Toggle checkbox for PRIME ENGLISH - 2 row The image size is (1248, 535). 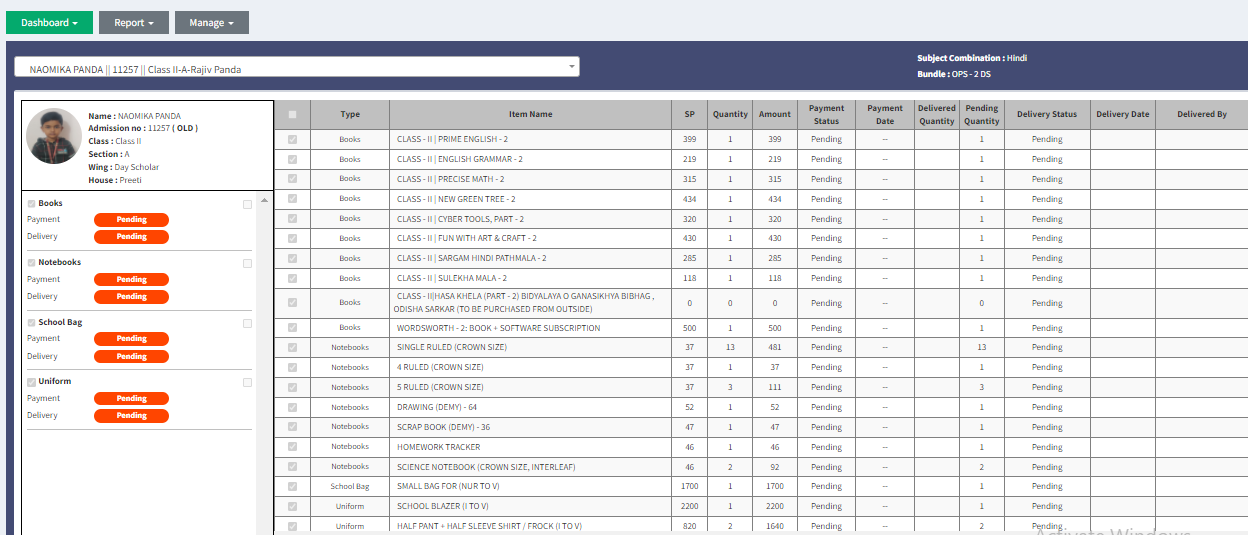[x=292, y=139]
